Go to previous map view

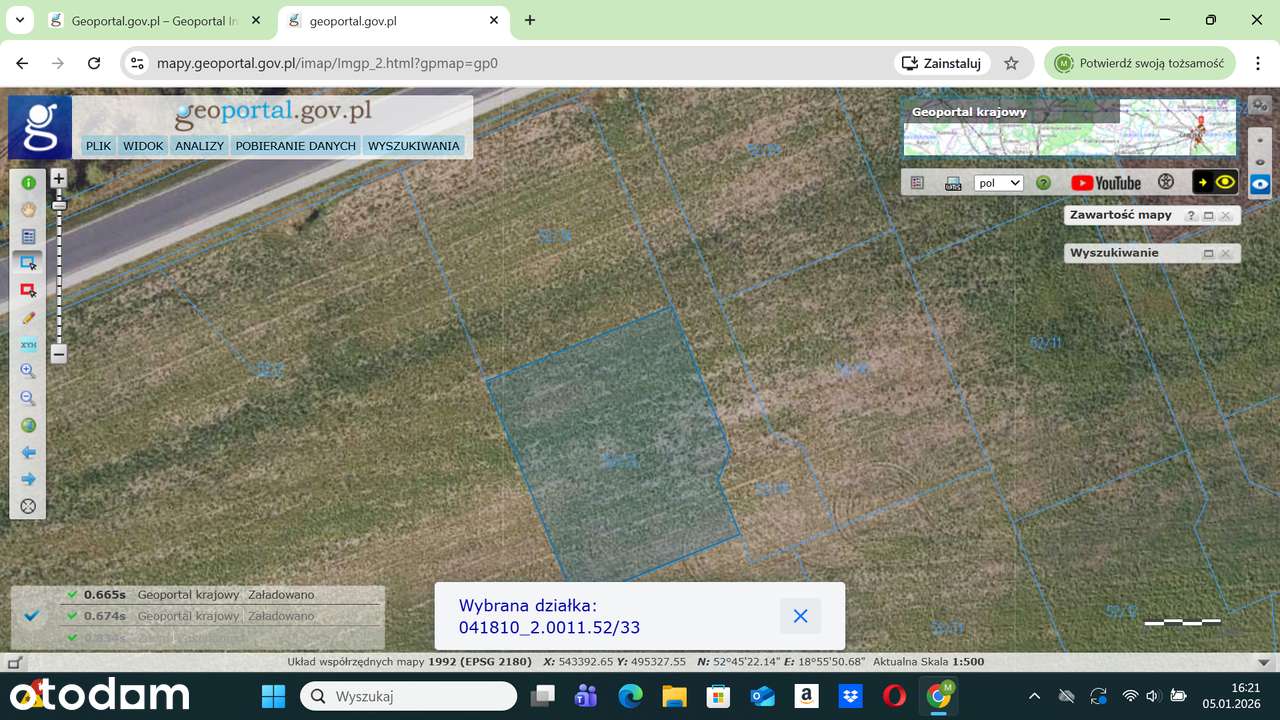coord(28,452)
